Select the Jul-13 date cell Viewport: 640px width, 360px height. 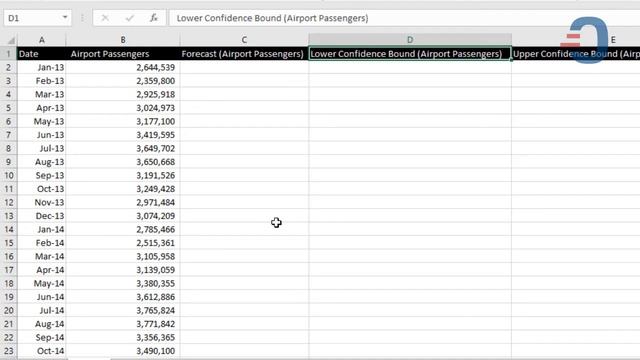(41, 148)
